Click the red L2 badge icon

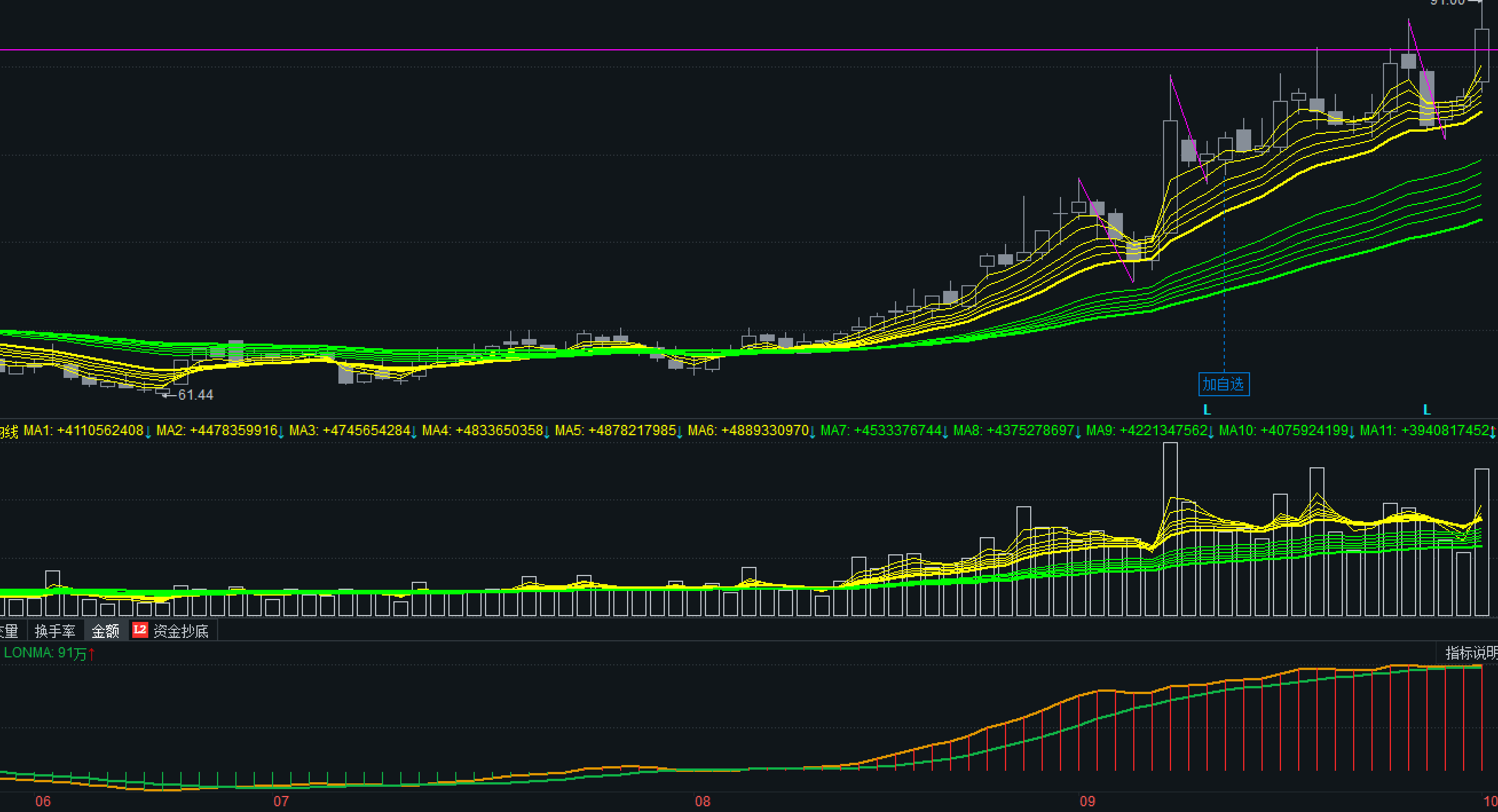(x=140, y=630)
